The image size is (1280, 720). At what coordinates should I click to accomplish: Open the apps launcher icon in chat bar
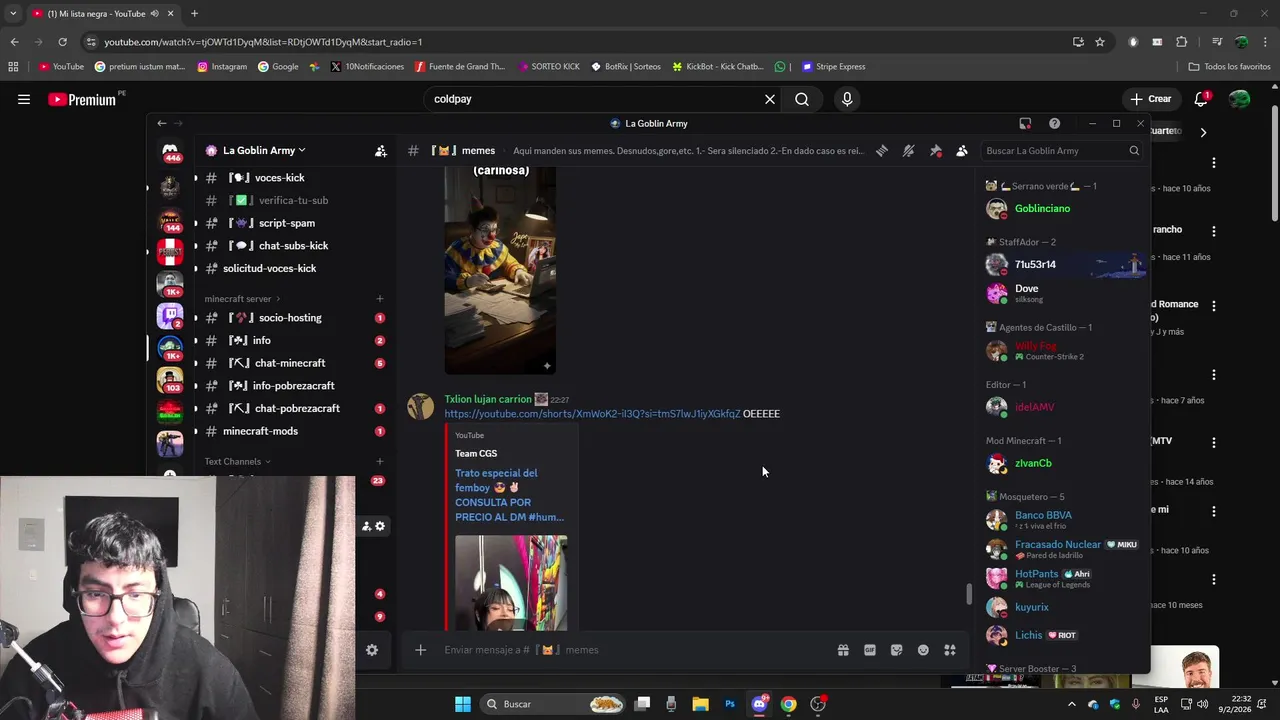(950, 650)
